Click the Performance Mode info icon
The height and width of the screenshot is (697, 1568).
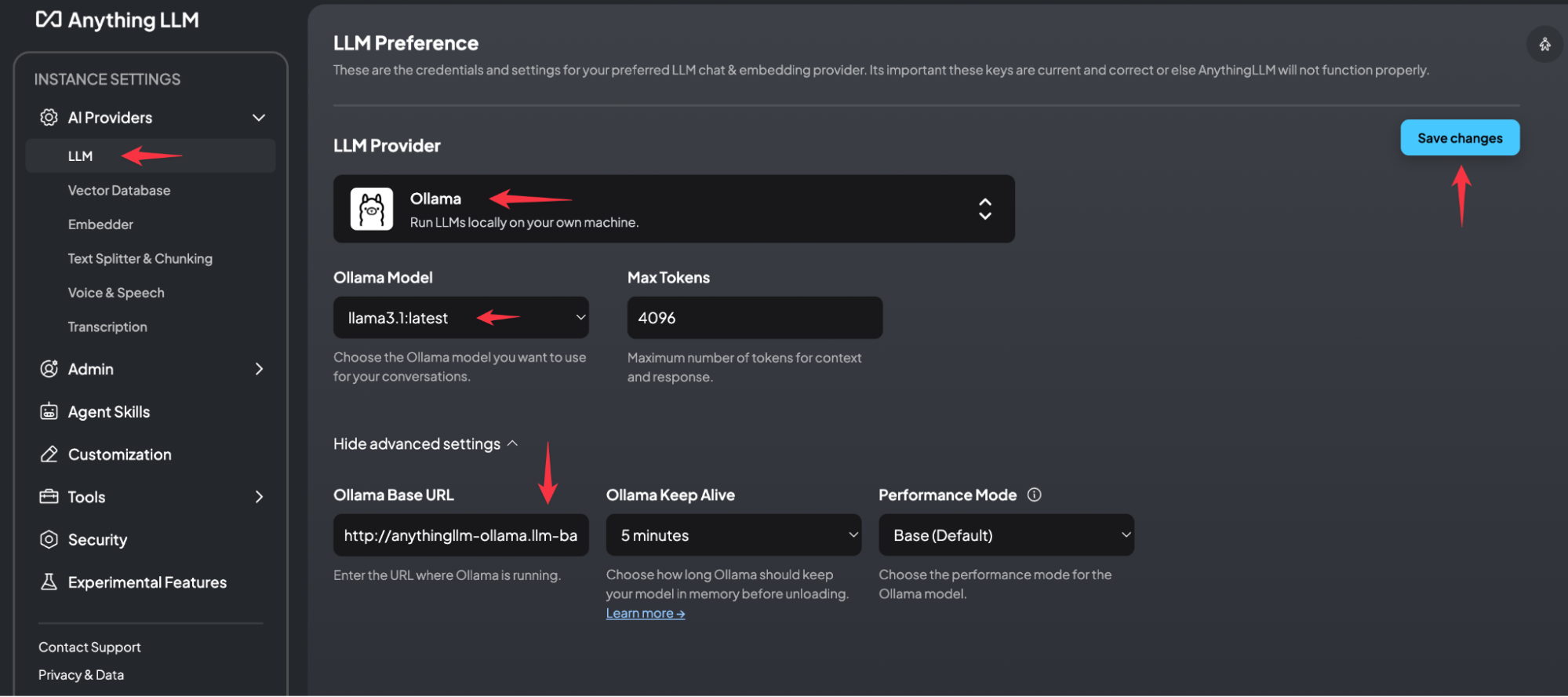(x=1035, y=494)
